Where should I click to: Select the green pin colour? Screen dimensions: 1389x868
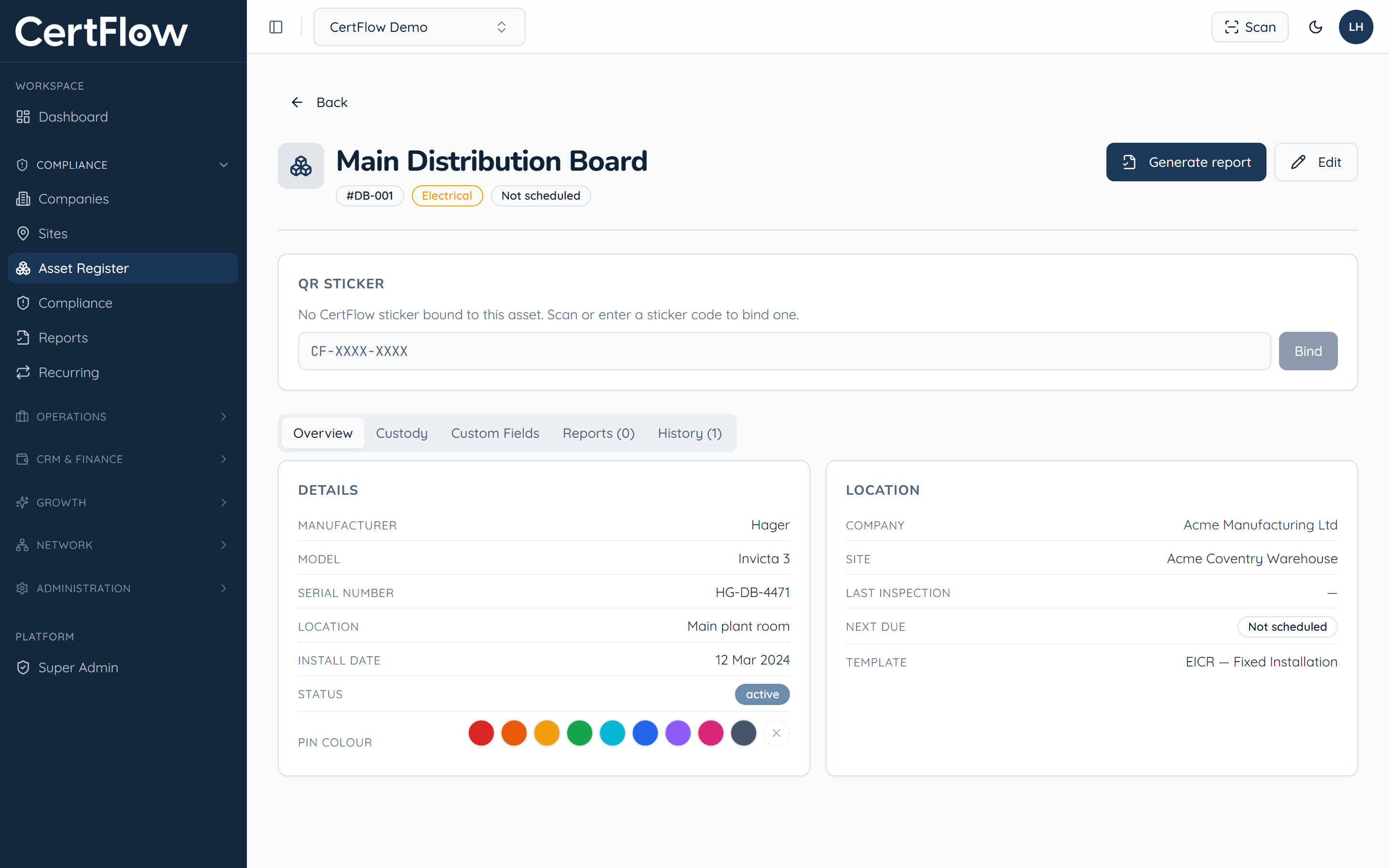[x=580, y=733]
